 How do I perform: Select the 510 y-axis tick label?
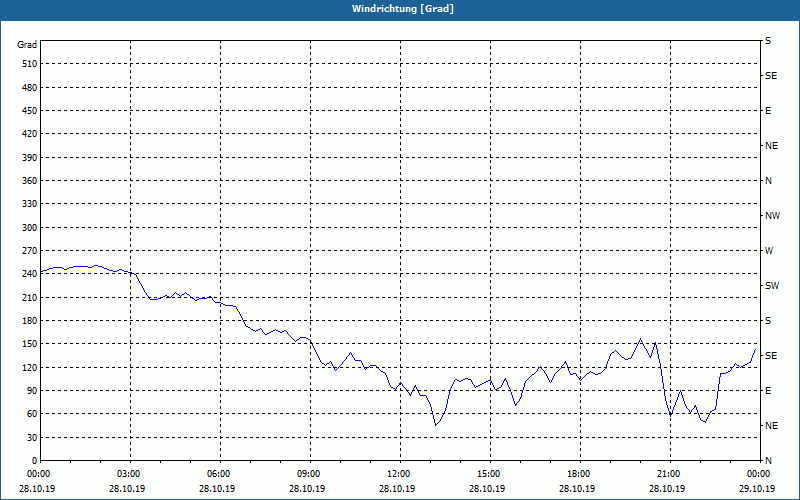click(x=27, y=64)
